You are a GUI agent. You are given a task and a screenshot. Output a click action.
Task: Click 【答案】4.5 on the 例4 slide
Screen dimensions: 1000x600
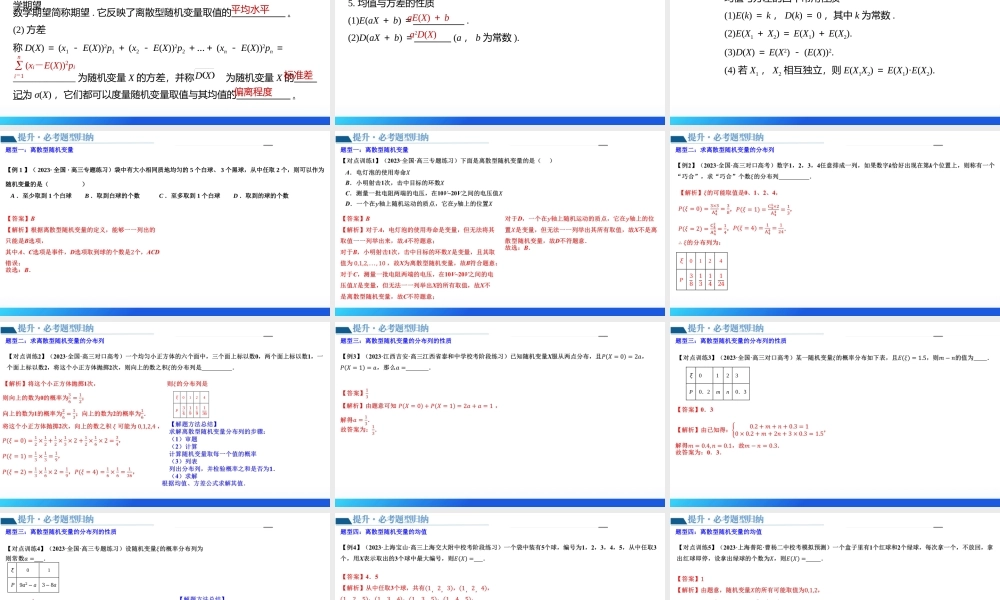360,577
